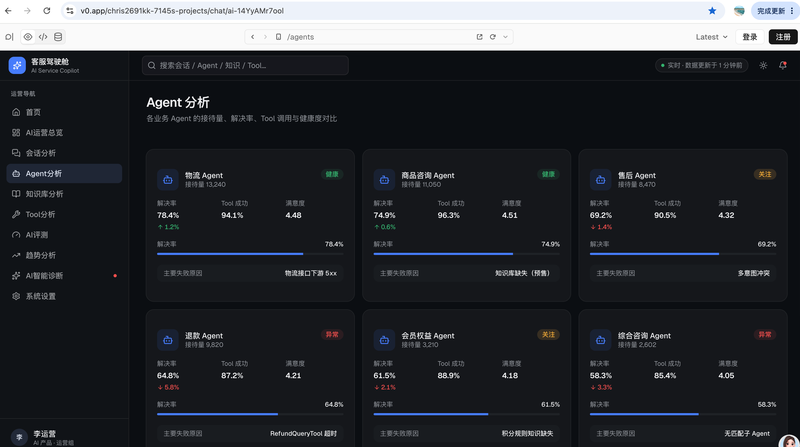800x447 pixels.
Task: Refresh the preview frame
Action: [493, 37]
